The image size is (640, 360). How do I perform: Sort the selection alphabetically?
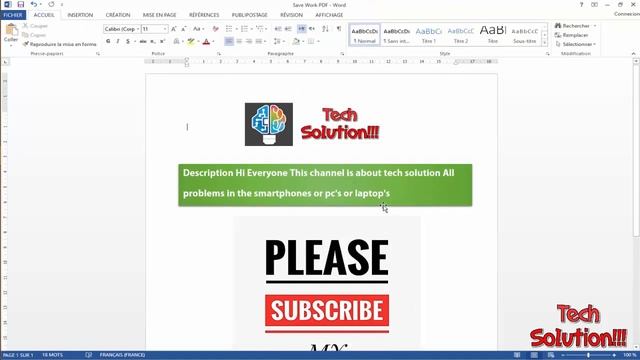click(x=325, y=29)
